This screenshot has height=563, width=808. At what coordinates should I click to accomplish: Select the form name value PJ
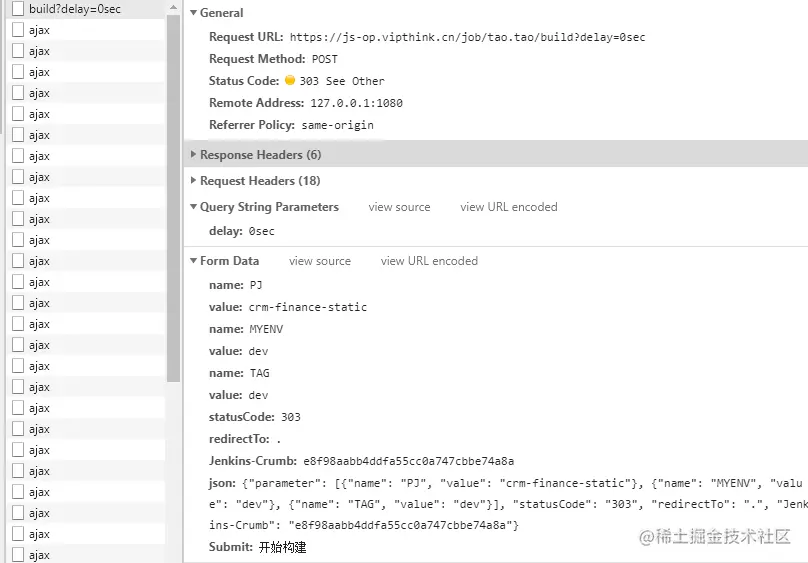256,285
